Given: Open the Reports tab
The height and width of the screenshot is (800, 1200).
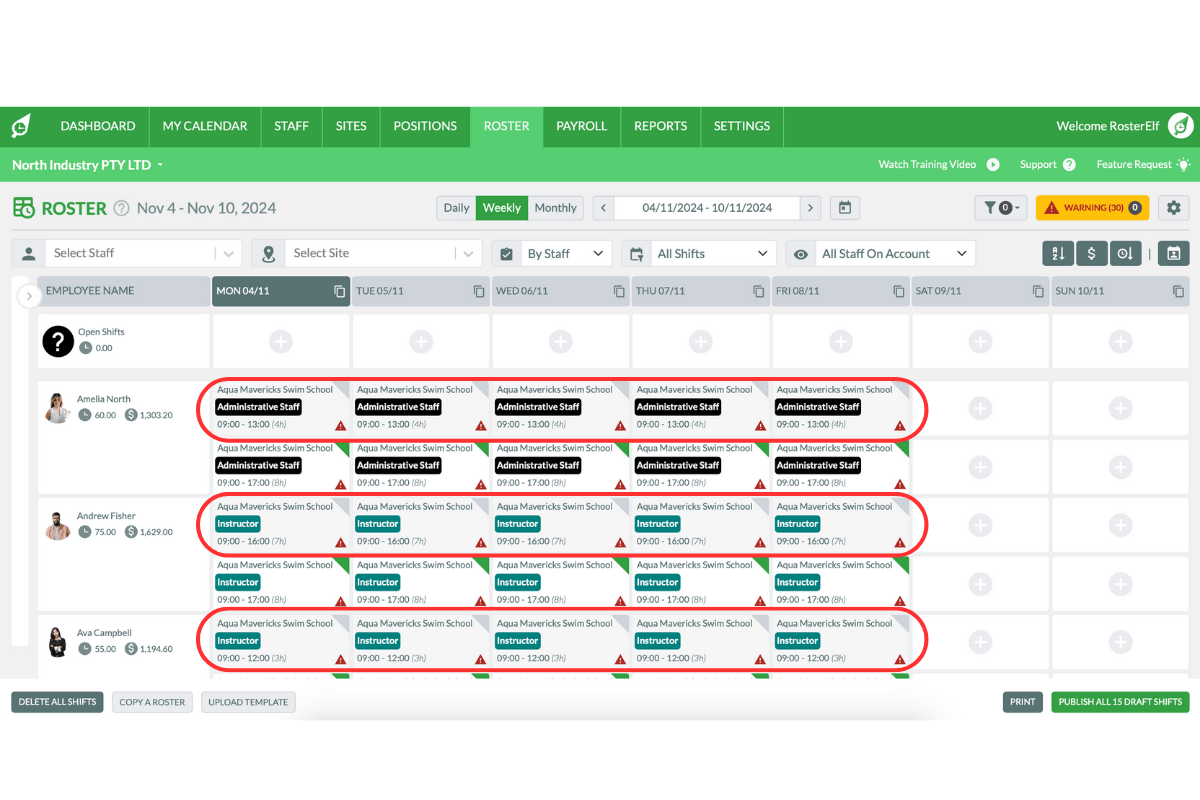Looking at the screenshot, I should pos(661,126).
